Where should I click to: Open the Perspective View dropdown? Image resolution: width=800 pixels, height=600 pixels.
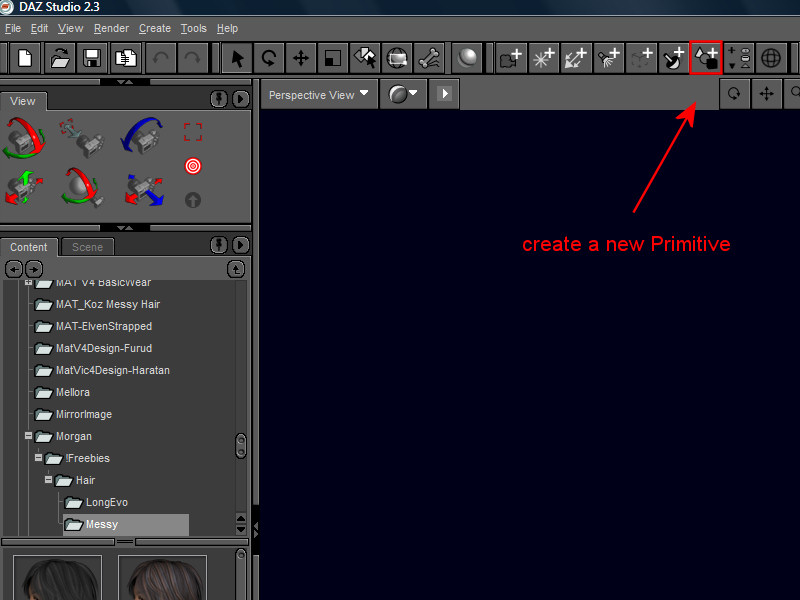[319, 94]
